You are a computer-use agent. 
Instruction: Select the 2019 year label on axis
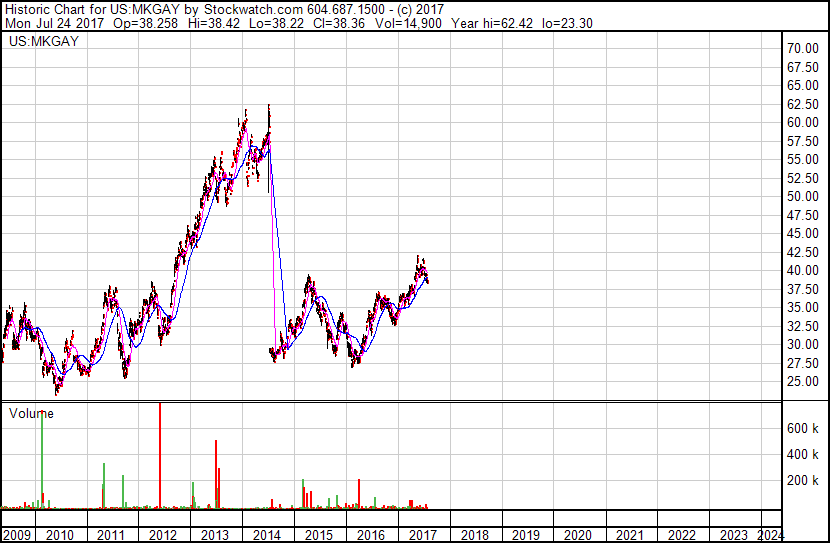pyautogui.click(x=526, y=535)
